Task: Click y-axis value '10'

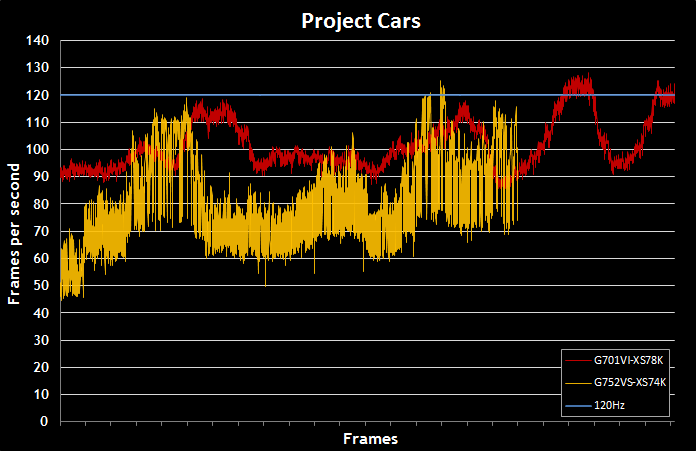Action: tap(41, 394)
